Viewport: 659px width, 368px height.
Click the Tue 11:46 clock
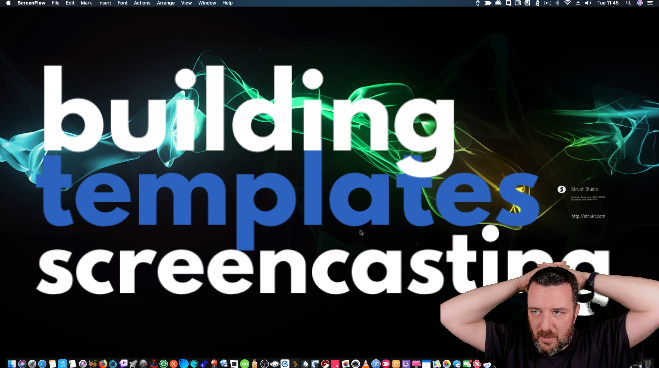point(608,3)
